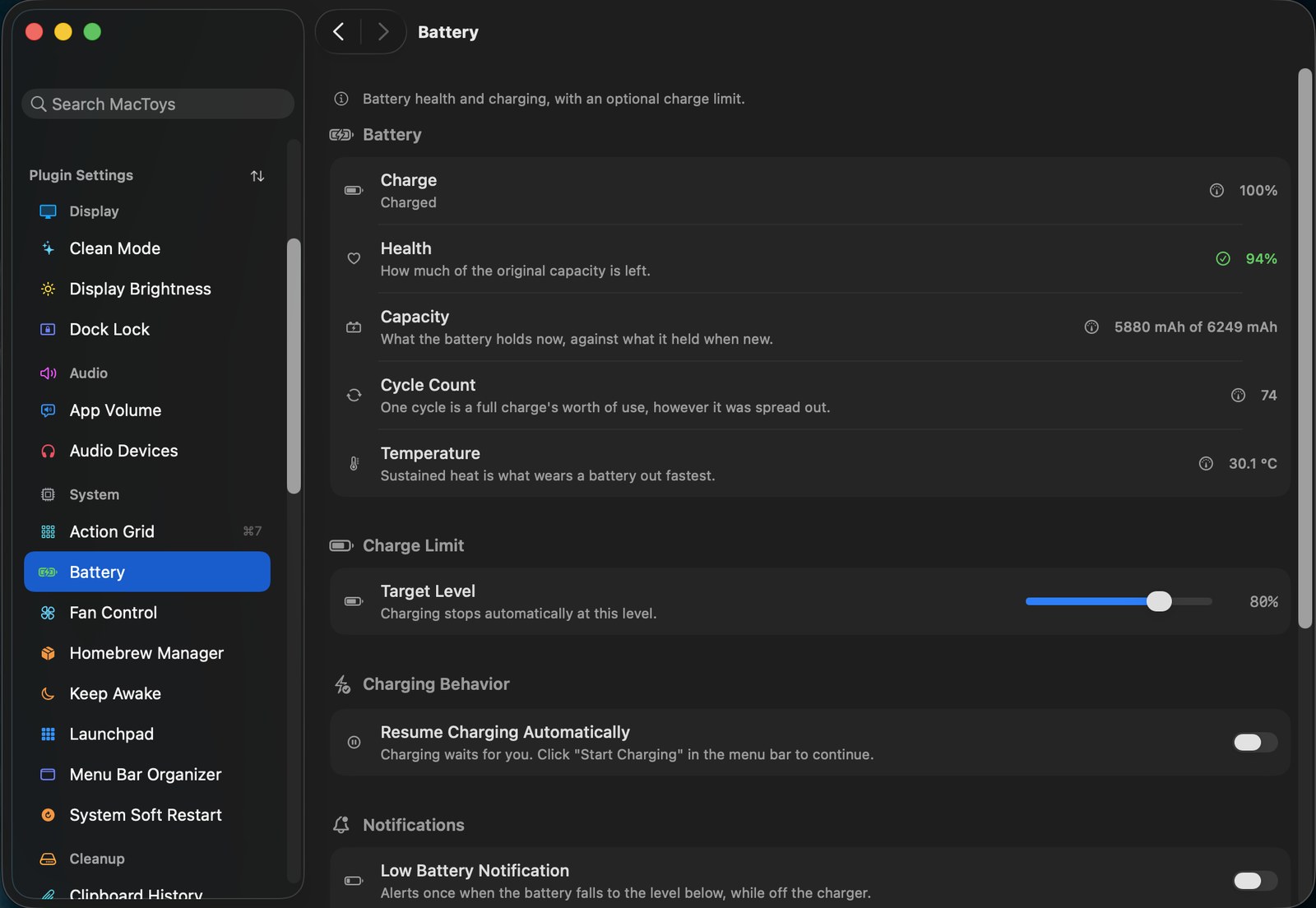Click the 5880 mAh of 6249 mAh value
This screenshot has height=908, width=1316.
(1195, 327)
